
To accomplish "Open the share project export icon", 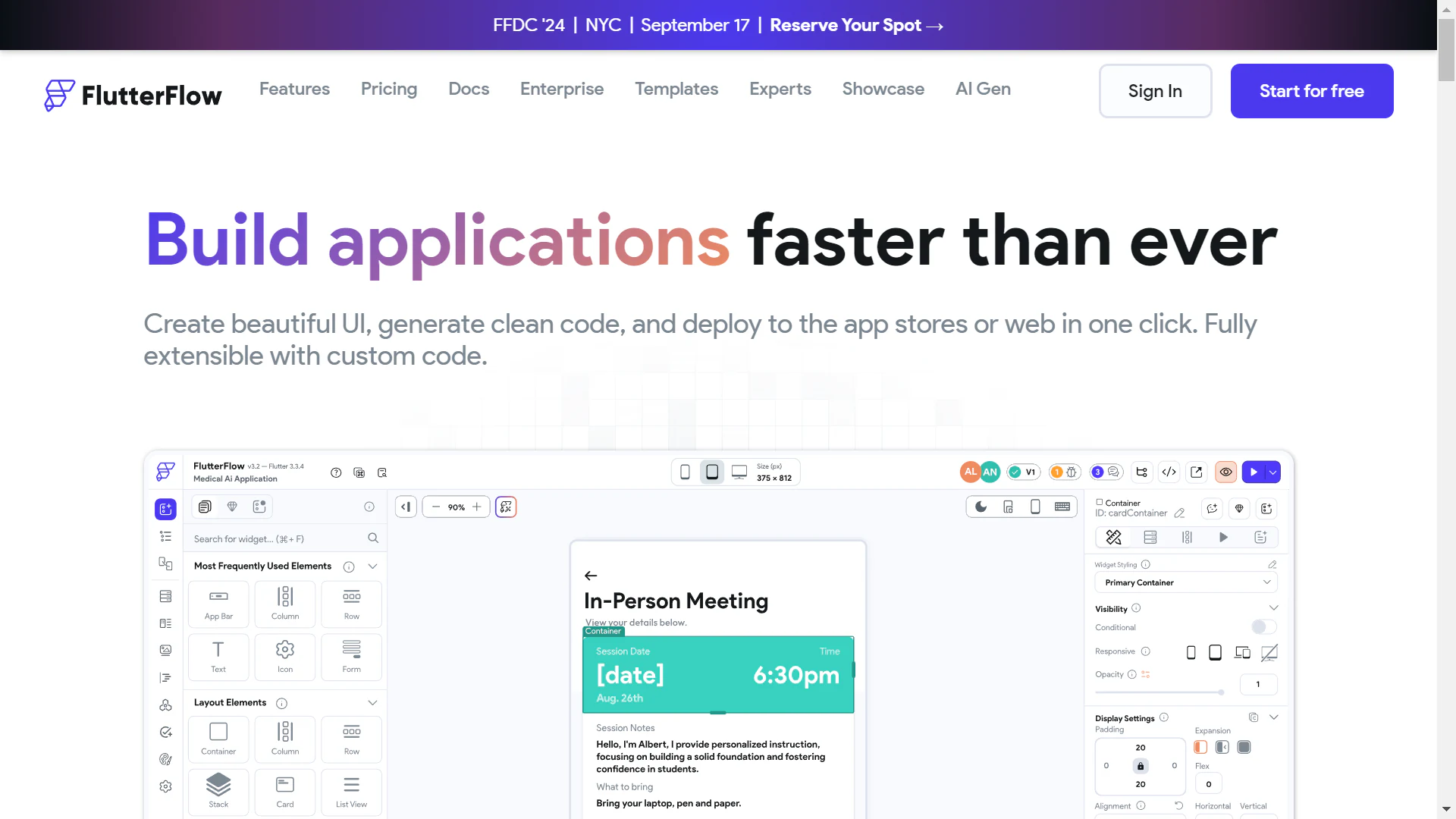I will 1197,472.
